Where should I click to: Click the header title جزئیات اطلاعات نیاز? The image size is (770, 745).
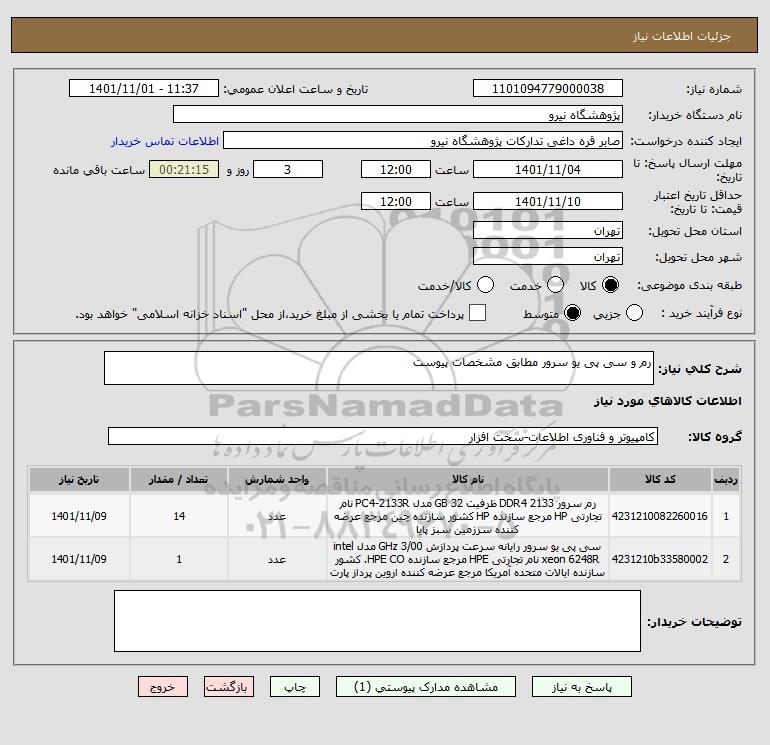[x=682, y=36]
